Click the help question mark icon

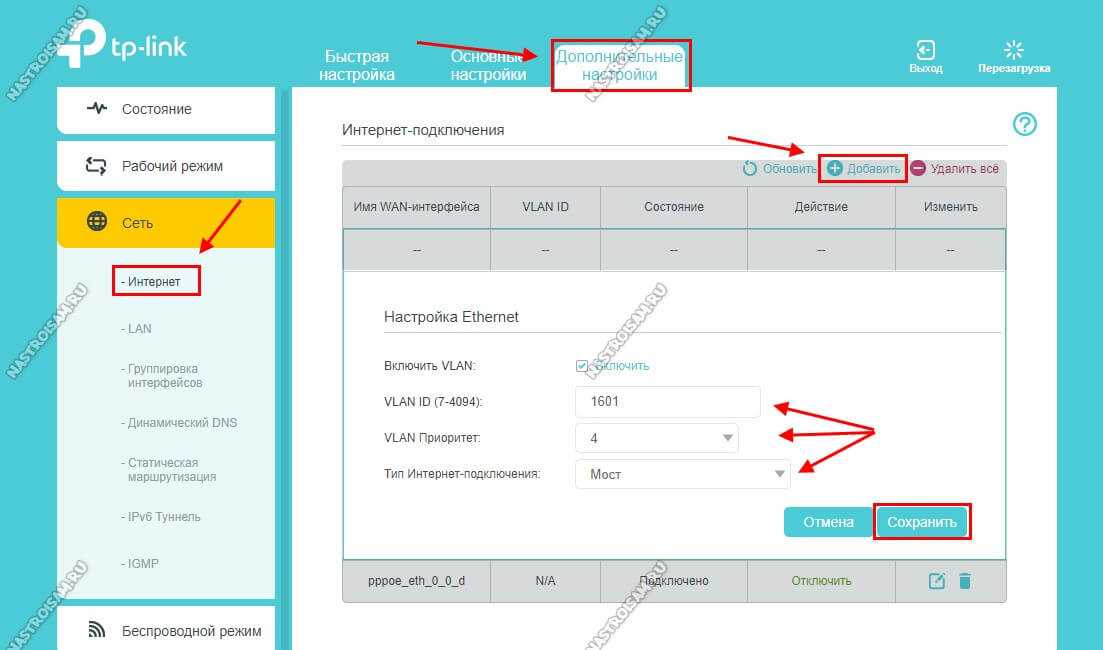[x=1025, y=124]
